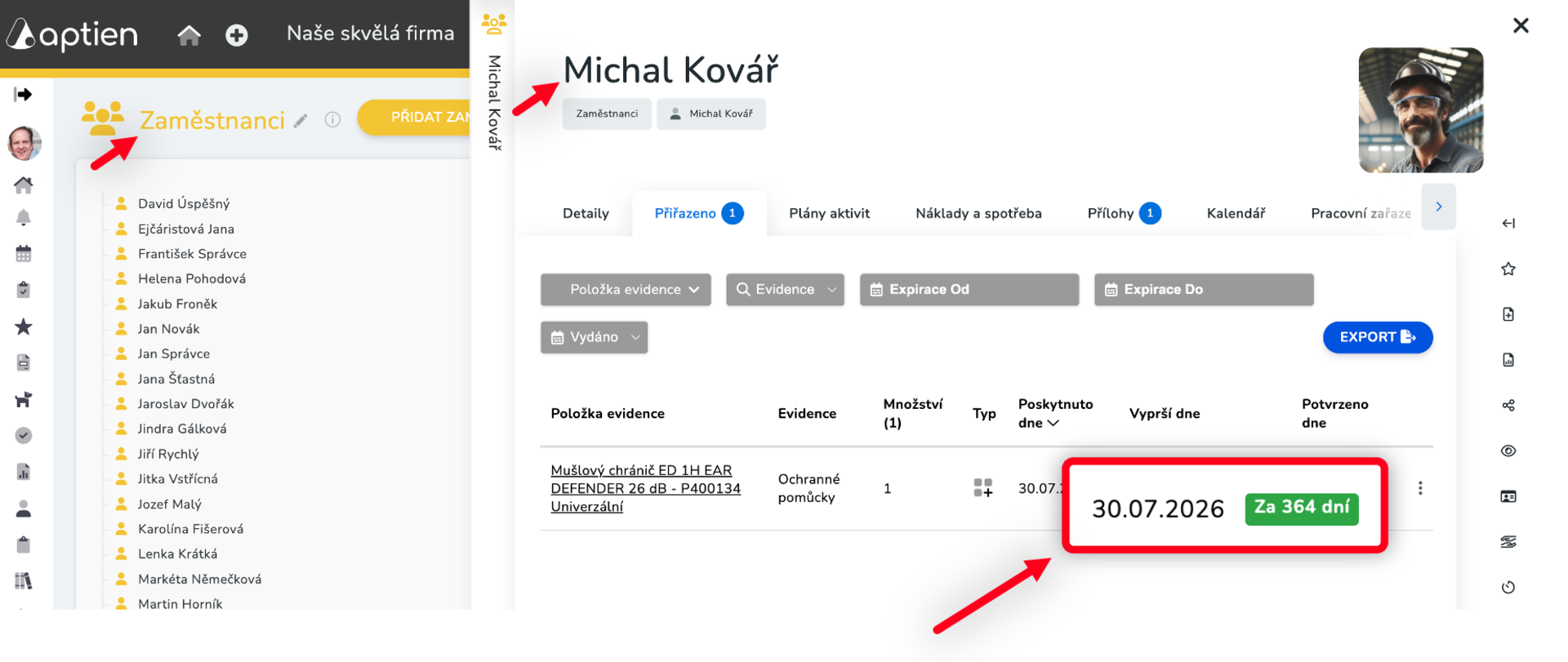The image size is (1568, 662).
Task: Click the history icon in right toolbar
Action: tap(1508, 587)
